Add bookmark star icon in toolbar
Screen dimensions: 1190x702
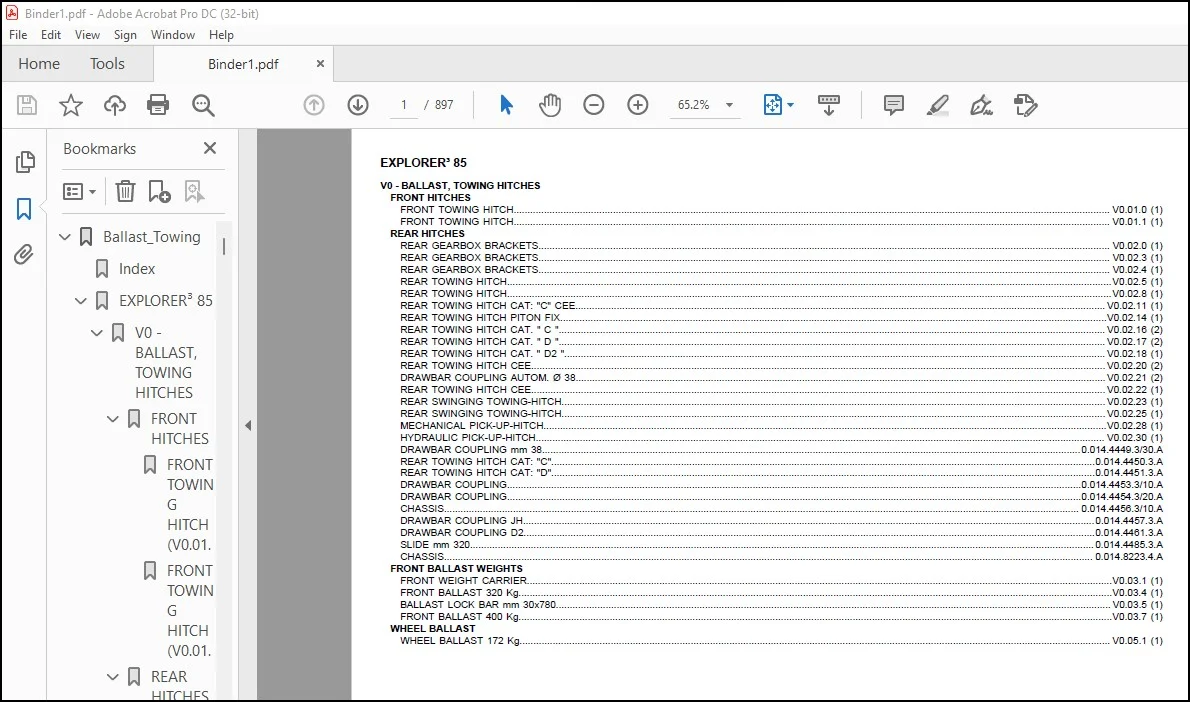(71, 105)
